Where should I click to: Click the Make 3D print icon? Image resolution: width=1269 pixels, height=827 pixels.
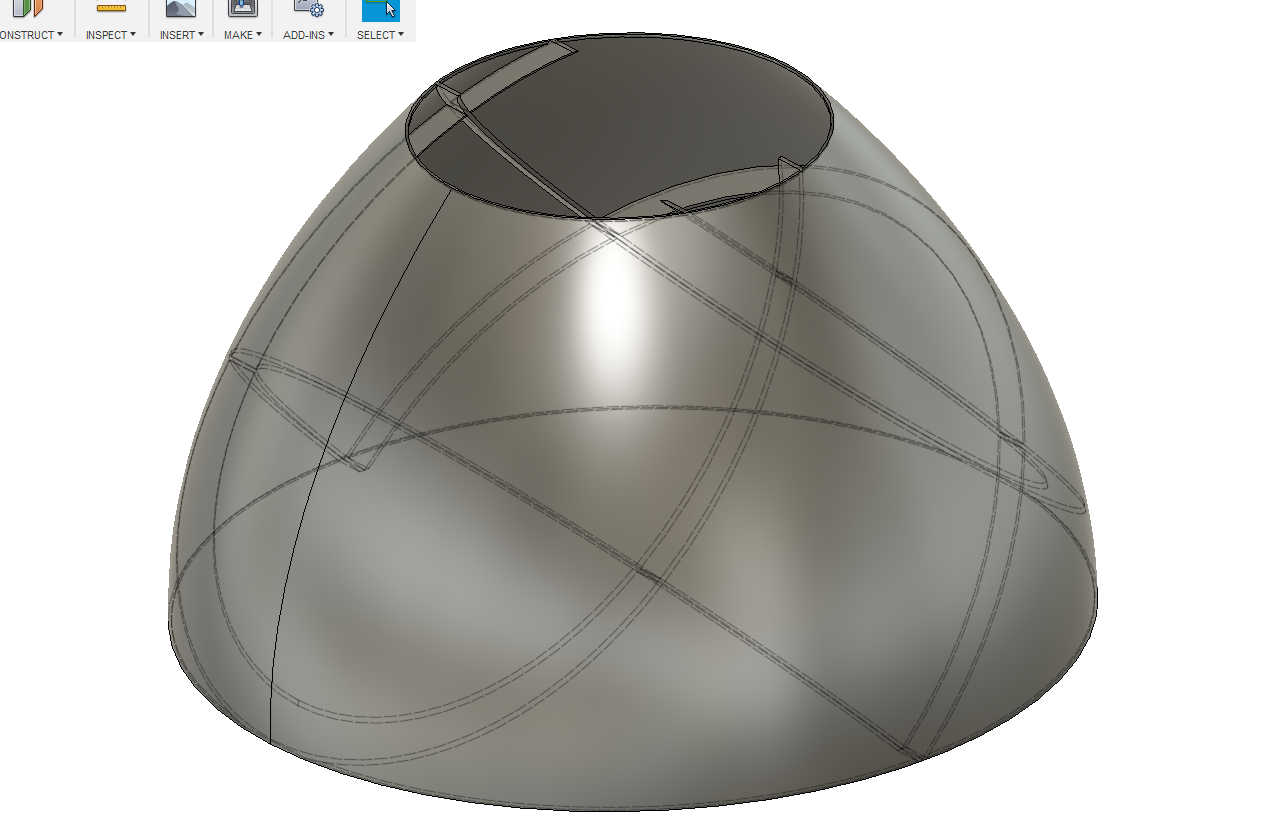(242, 10)
